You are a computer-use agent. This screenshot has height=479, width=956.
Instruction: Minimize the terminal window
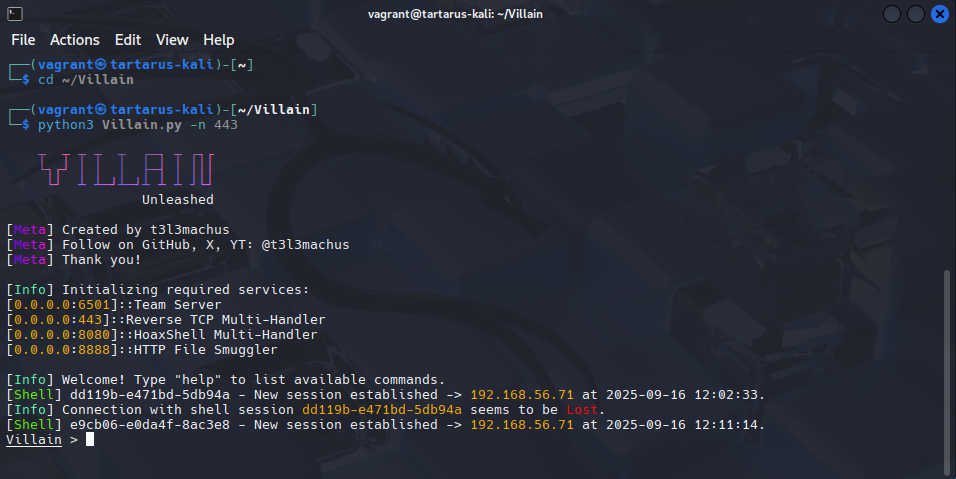tap(890, 14)
